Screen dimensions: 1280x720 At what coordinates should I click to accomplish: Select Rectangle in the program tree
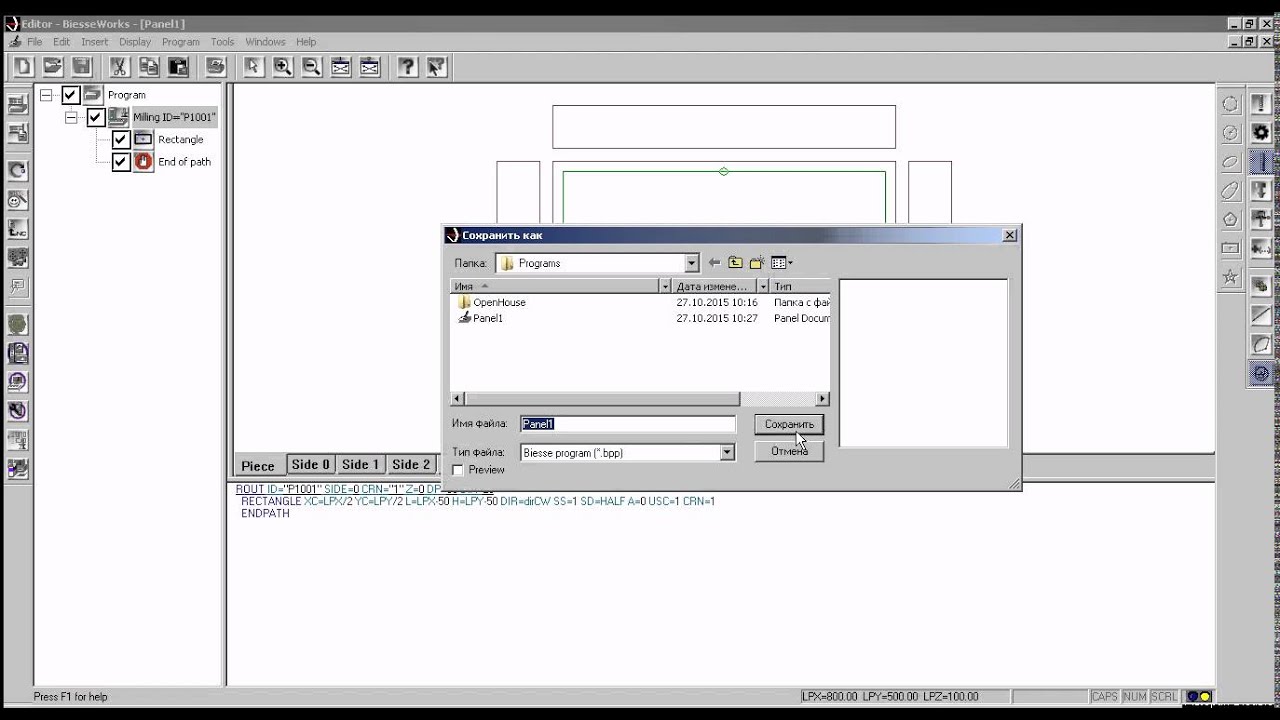pos(180,139)
